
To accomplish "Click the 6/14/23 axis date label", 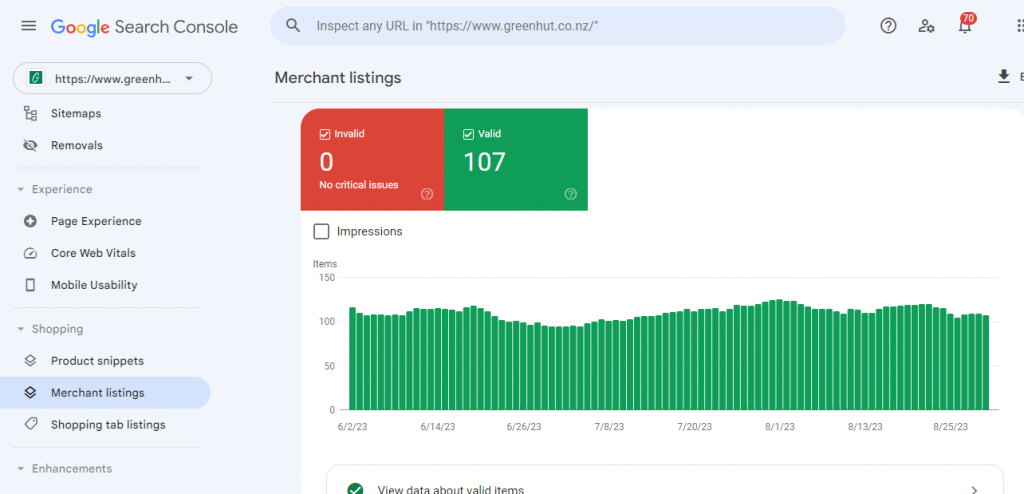I will coord(438,427).
